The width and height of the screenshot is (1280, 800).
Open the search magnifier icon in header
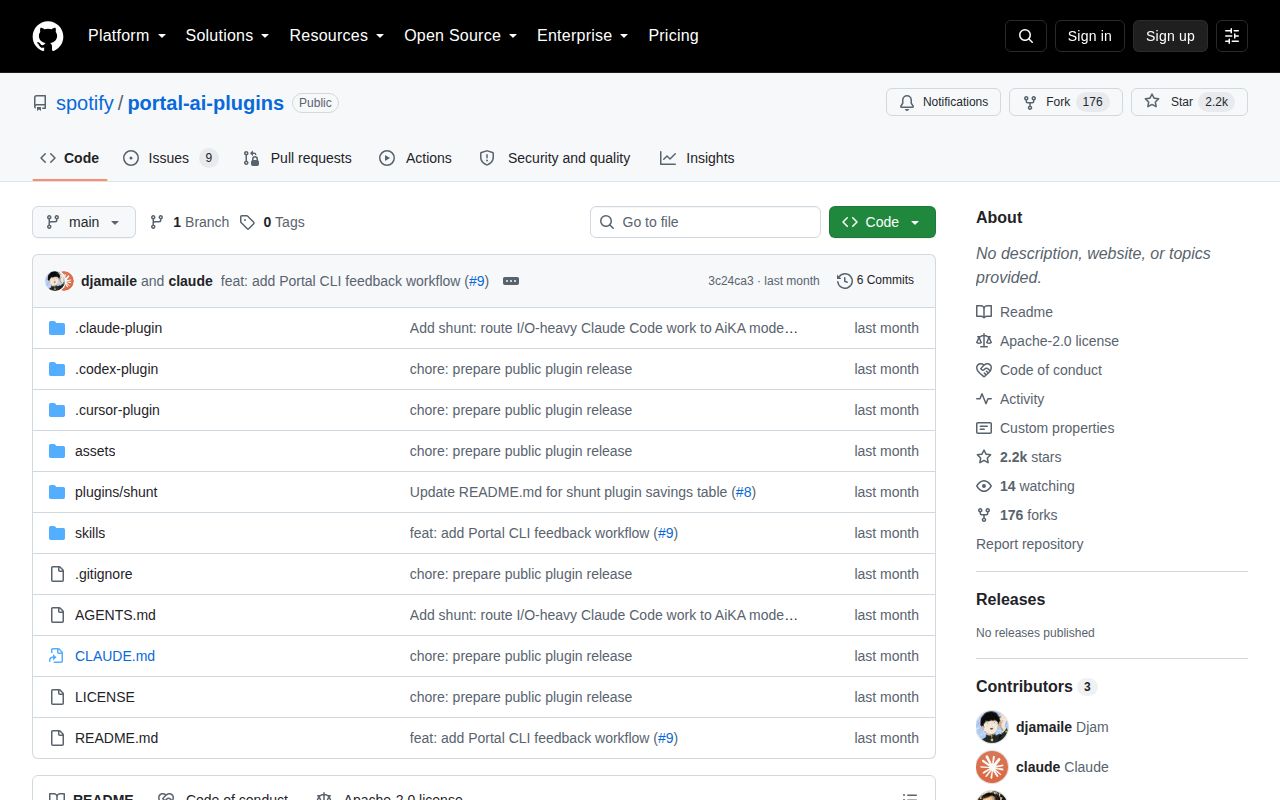pyautogui.click(x=1026, y=36)
